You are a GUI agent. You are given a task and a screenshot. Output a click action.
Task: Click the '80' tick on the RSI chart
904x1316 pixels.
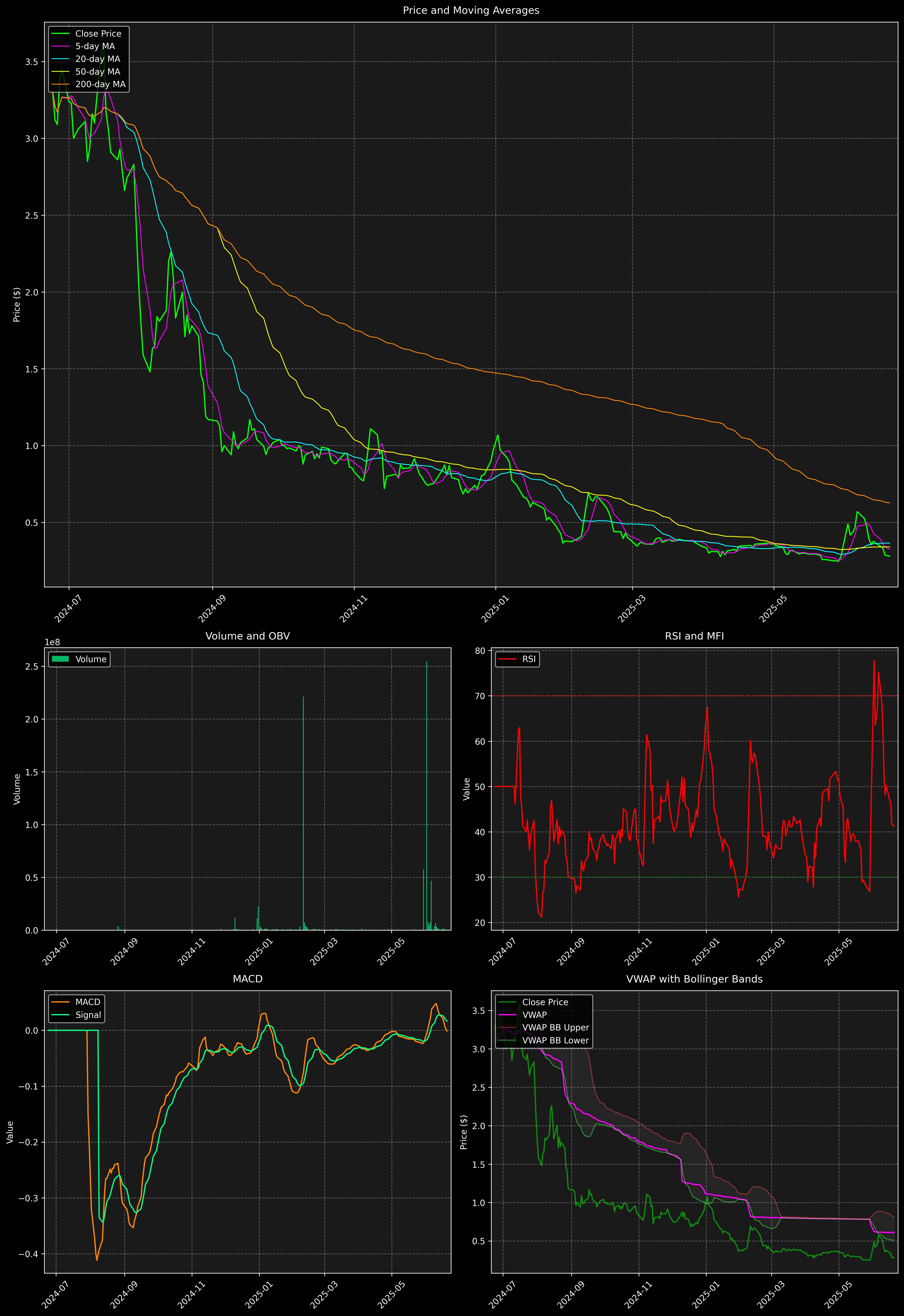(480, 651)
